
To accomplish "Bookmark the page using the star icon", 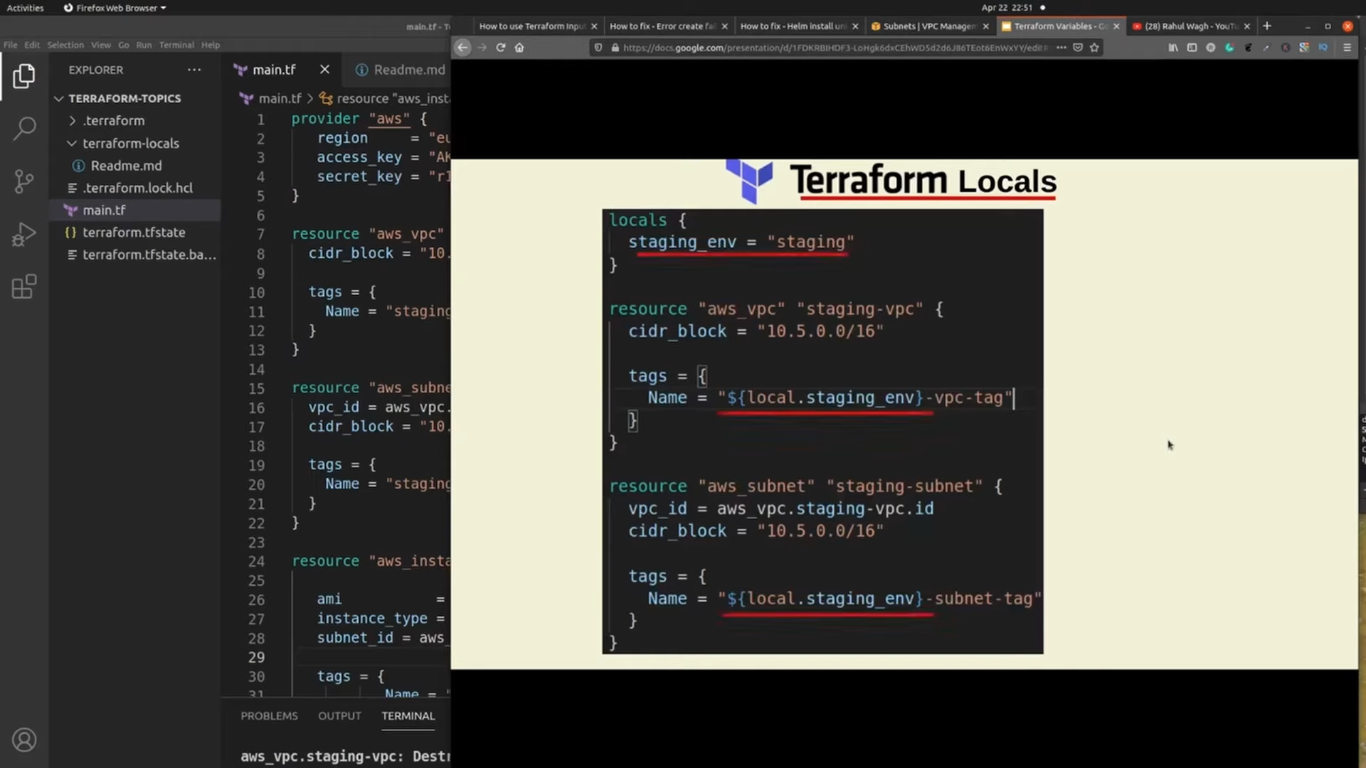I will click(1093, 47).
